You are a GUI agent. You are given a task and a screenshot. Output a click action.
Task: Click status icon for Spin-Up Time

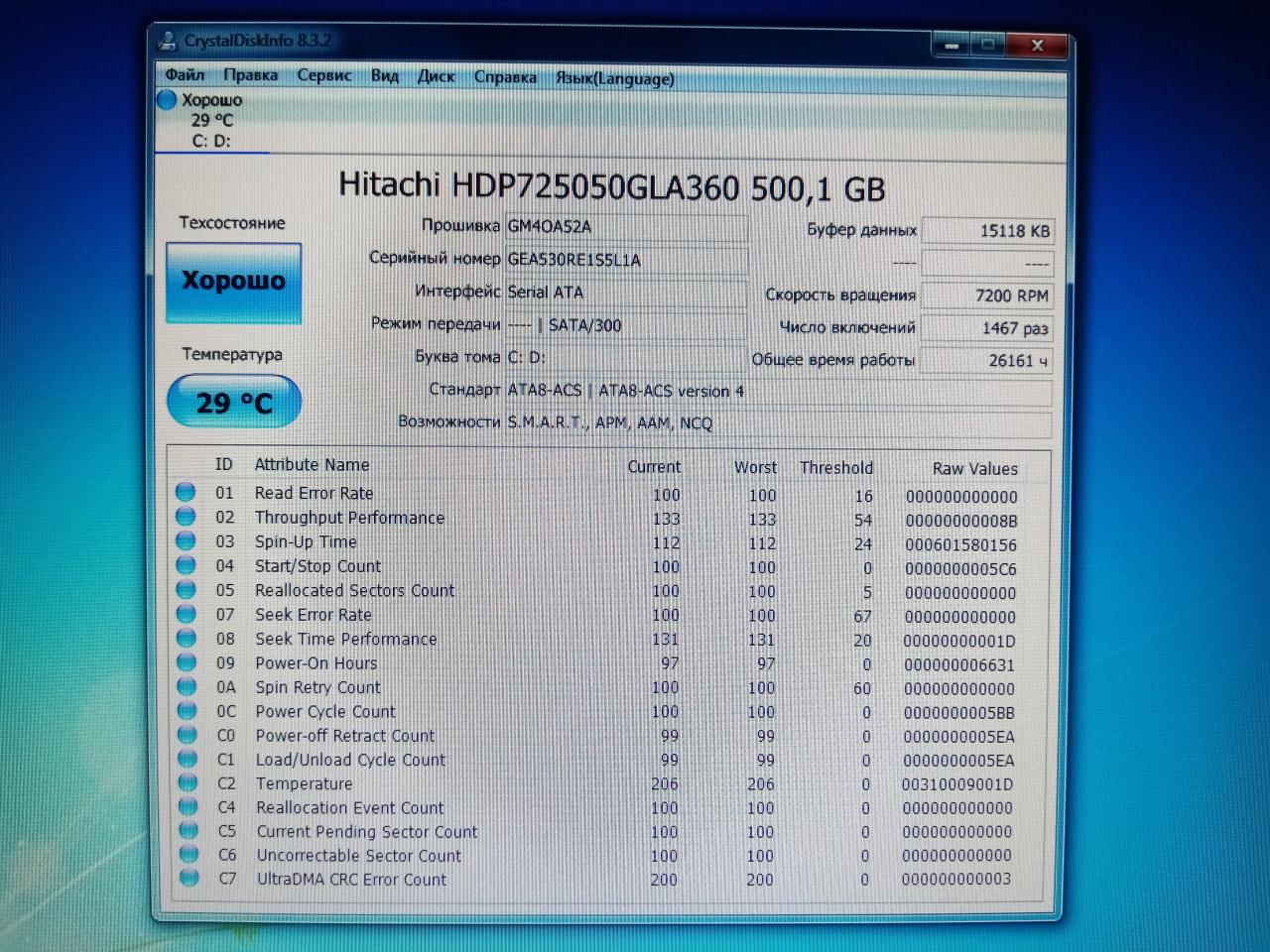click(185, 540)
